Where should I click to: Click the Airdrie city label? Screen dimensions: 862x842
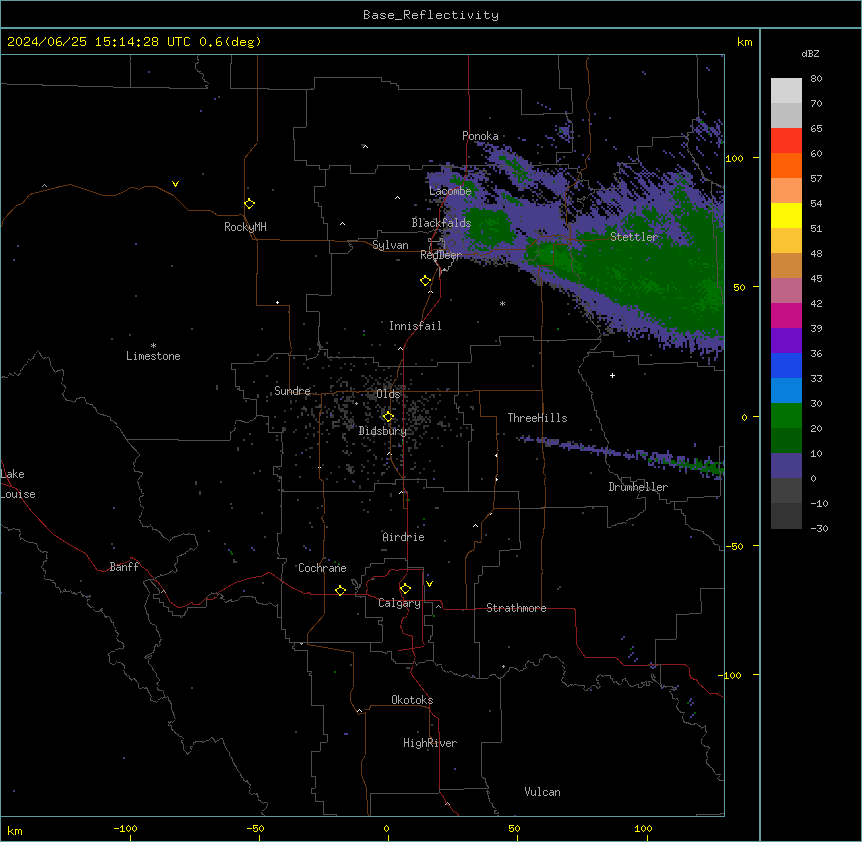pos(404,537)
